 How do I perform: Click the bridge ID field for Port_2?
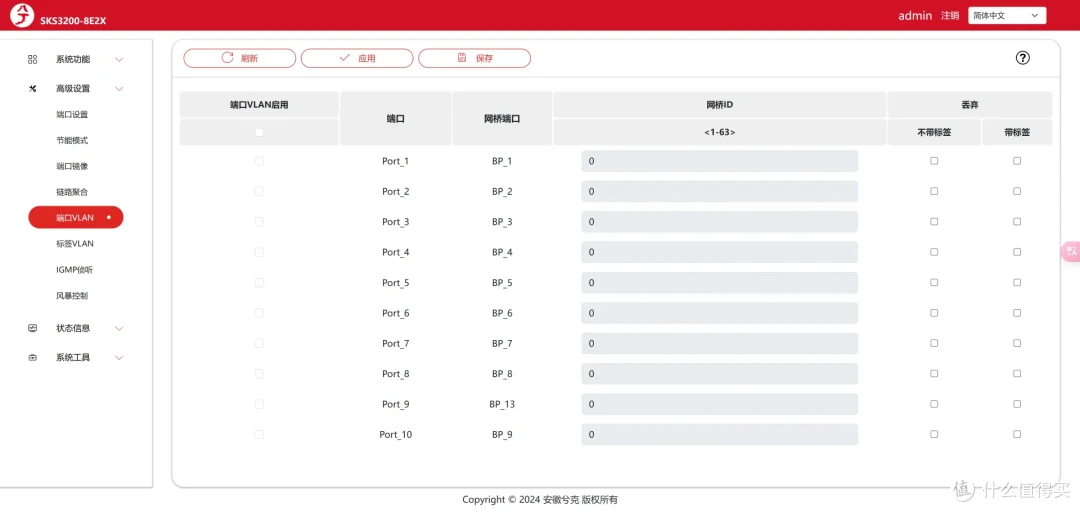pos(720,192)
